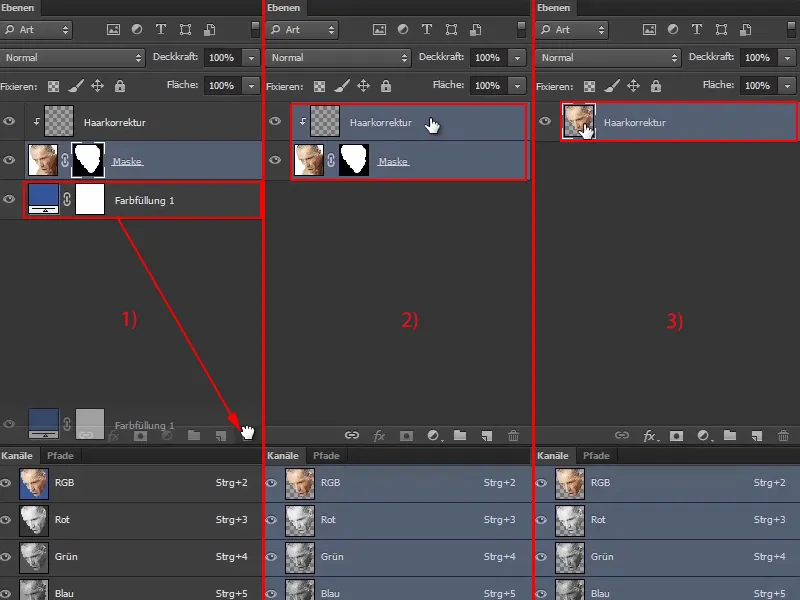The width and height of the screenshot is (800, 600).
Task: Hide Haarkorrektur layer in the middle panel
Action: click(275, 121)
